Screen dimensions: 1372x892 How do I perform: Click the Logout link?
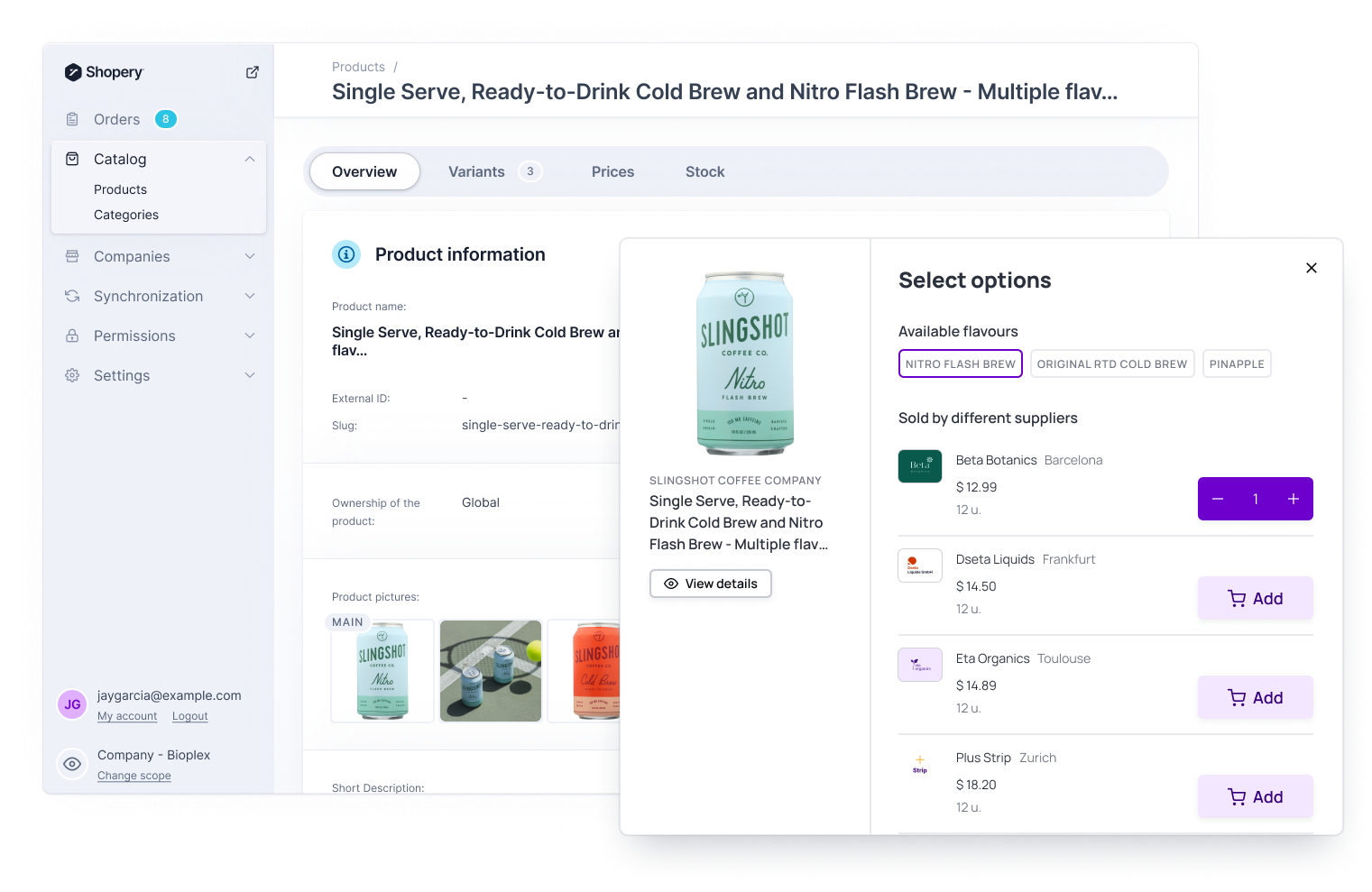pyautogui.click(x=189, y=715)
